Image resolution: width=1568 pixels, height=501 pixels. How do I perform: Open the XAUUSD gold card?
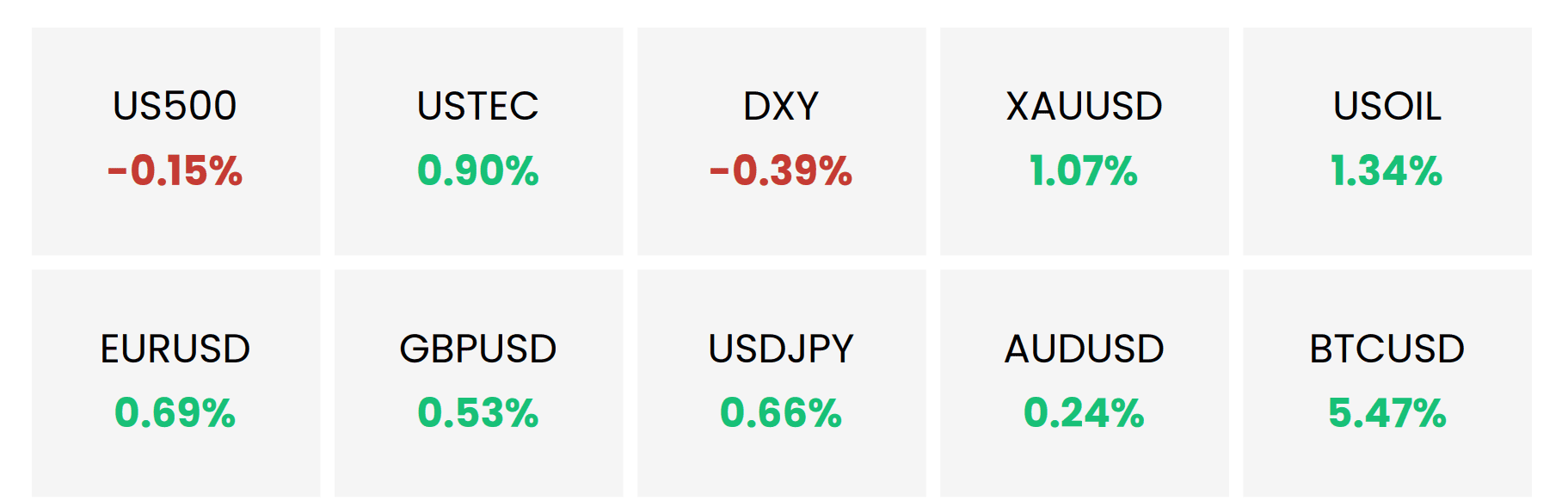click(x=1084, y=141)
